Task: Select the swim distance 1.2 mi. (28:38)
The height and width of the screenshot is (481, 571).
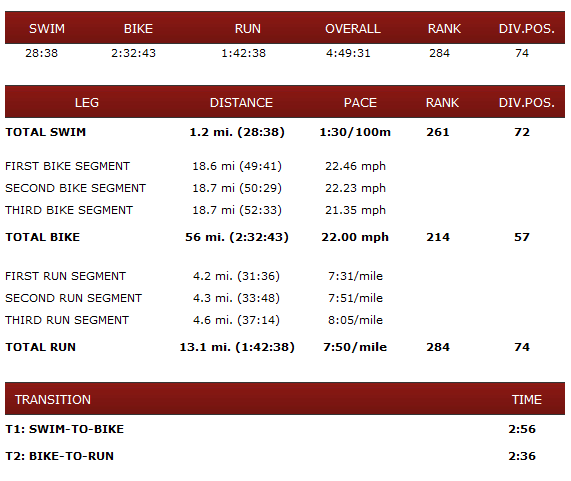Action: (237, 132)
